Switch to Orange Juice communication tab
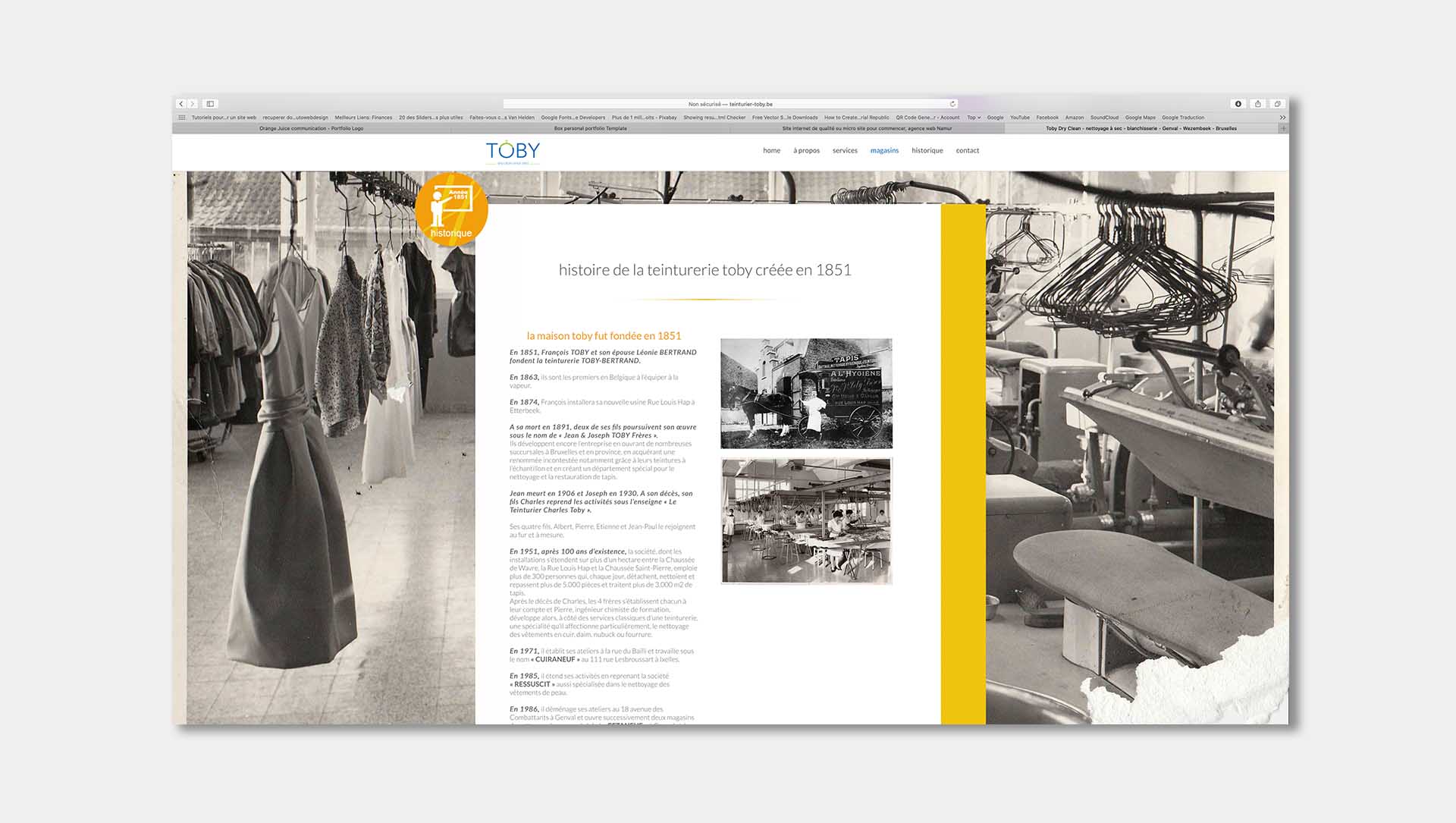The height and width of the screenshot is (823, 1456). 311,128
